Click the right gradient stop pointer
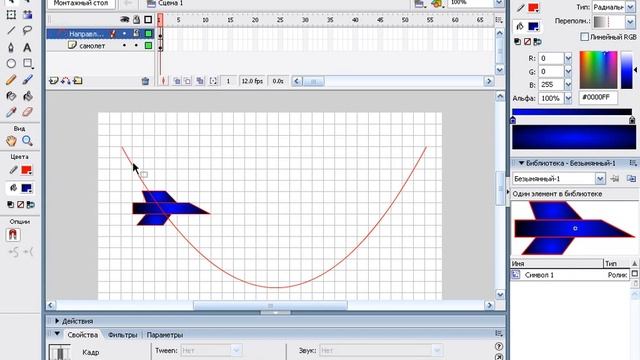 point(632,120)
